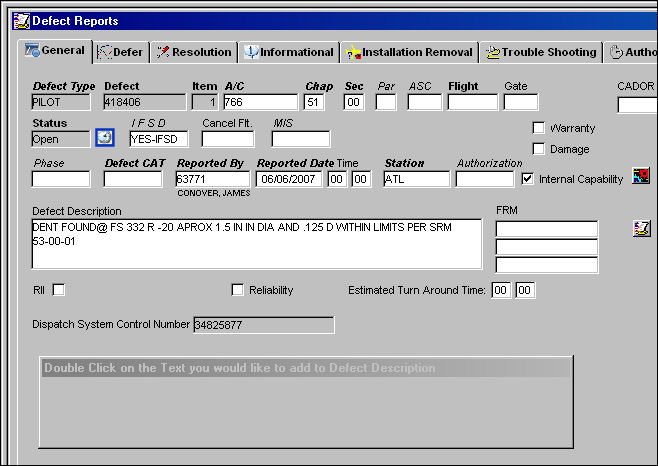Image resolution: width=658 pixels, height=466 pixels.
Task: Click the Defect number field 418406
Action: [145, 102]
